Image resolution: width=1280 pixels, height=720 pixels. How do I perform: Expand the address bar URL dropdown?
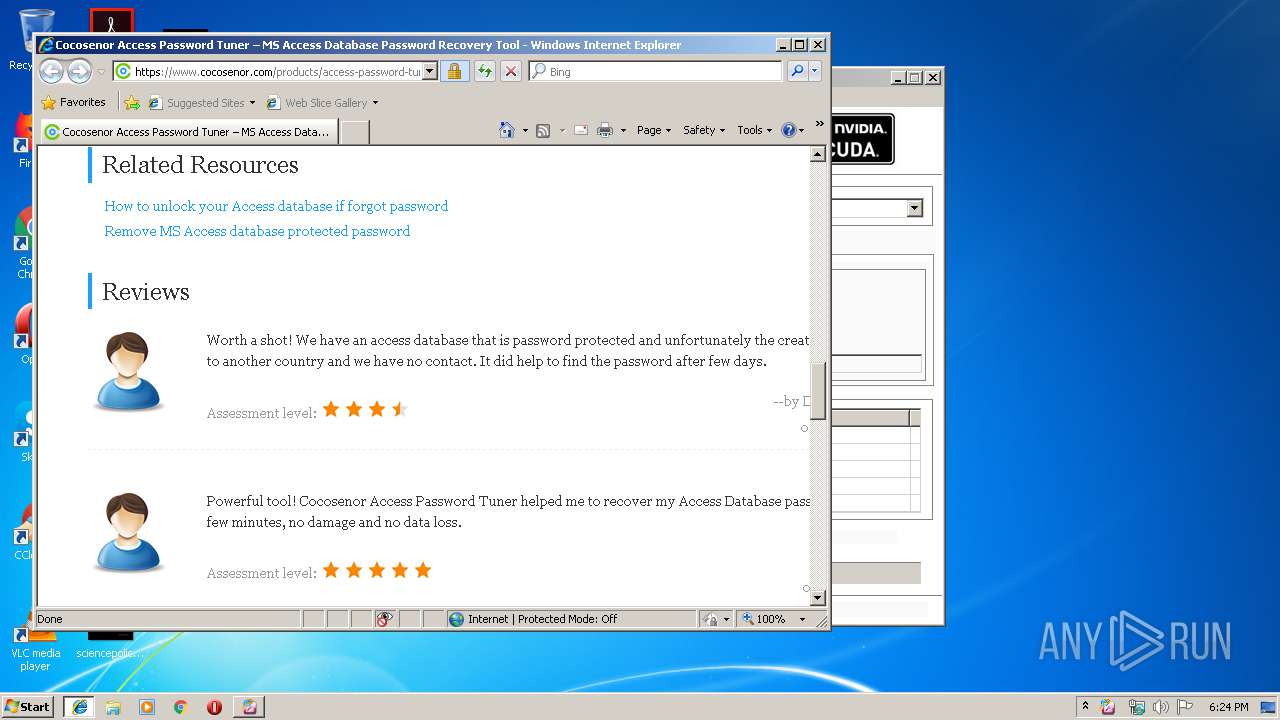click(x=430, y=71)
